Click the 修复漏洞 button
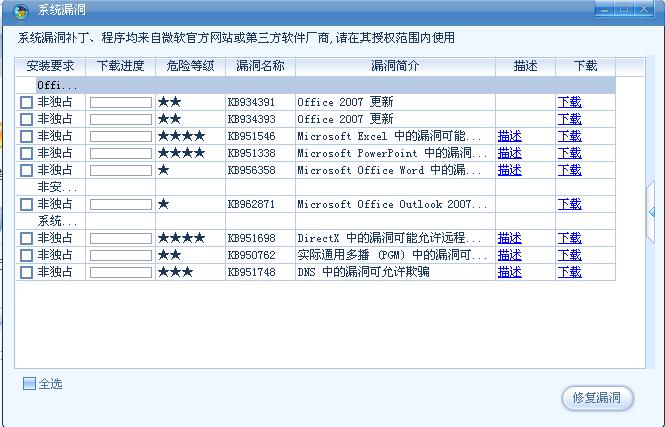665x427 pixels. [x=597, y=398]
